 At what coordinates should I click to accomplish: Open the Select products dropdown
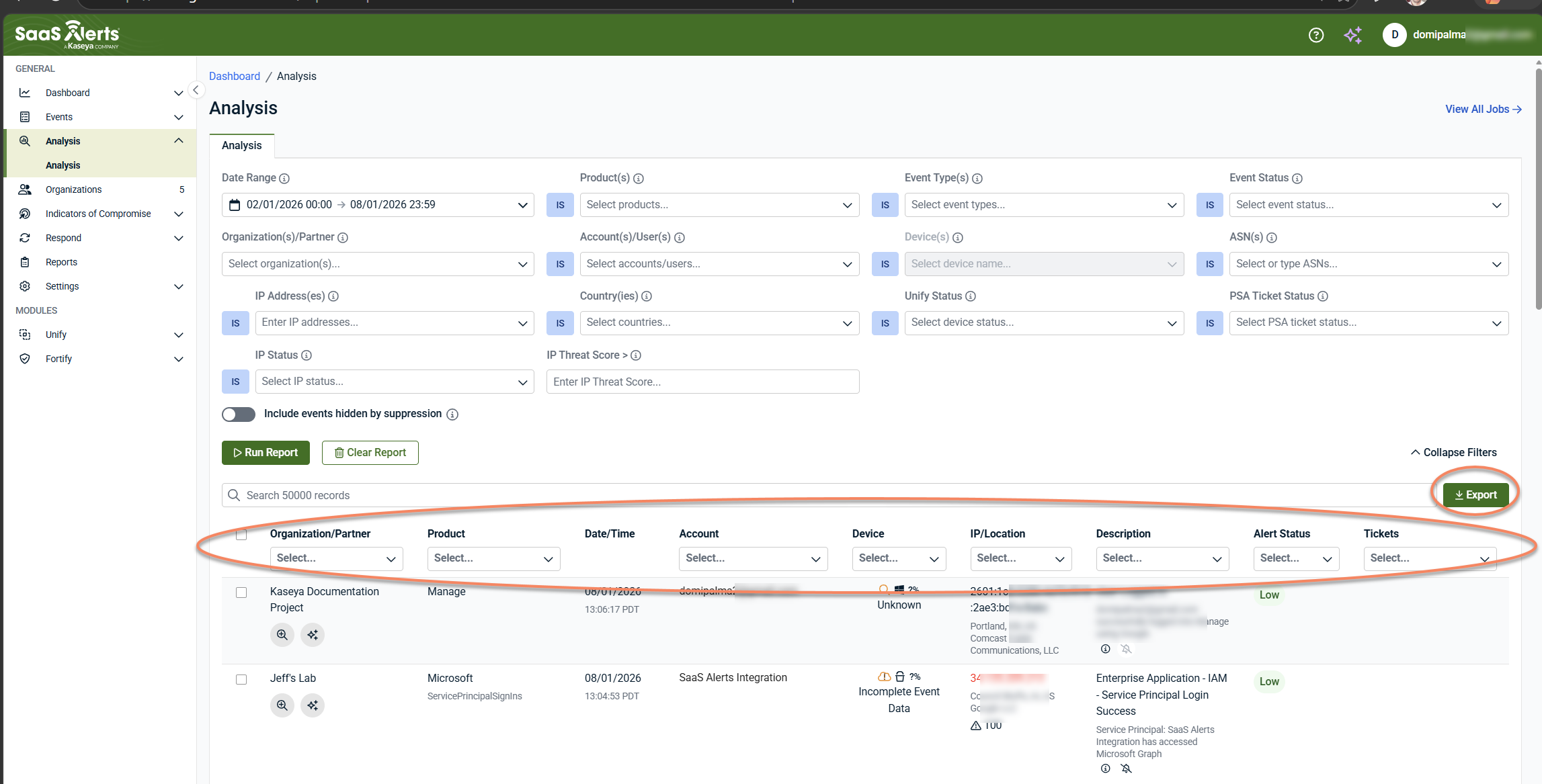point(719,205)
